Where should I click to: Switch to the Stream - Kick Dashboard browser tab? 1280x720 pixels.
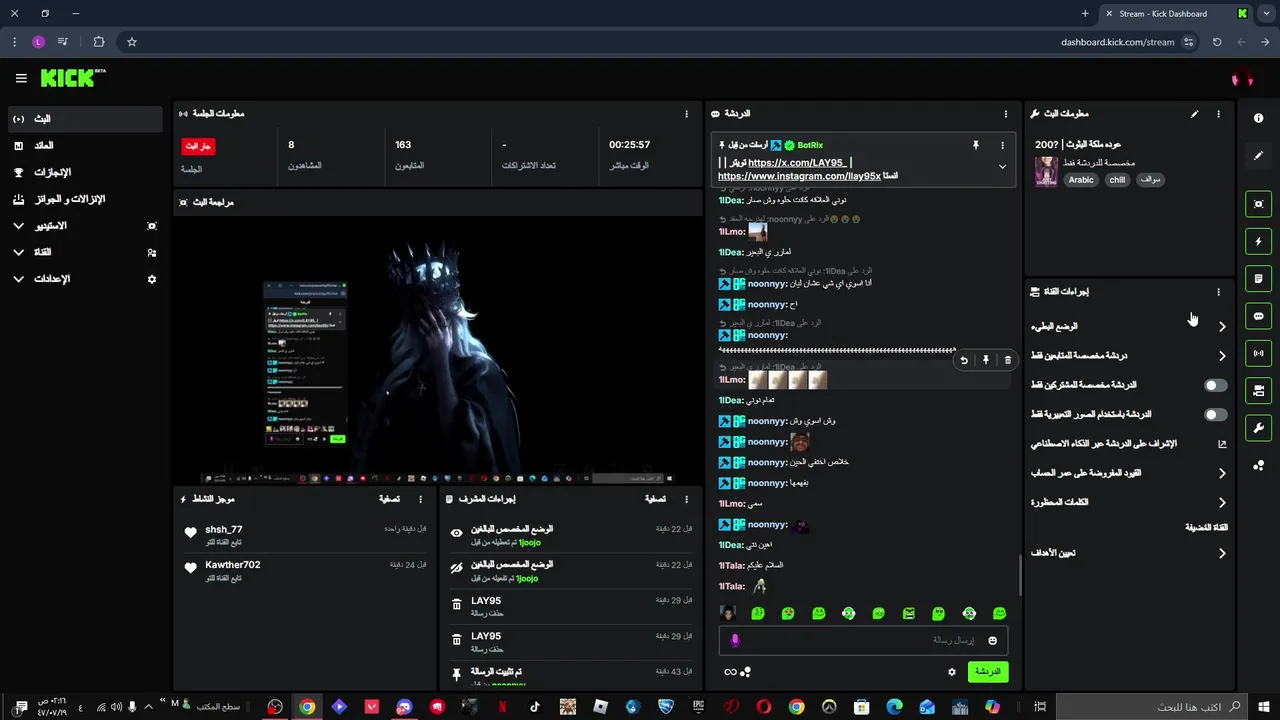(x=1175, y=14)
